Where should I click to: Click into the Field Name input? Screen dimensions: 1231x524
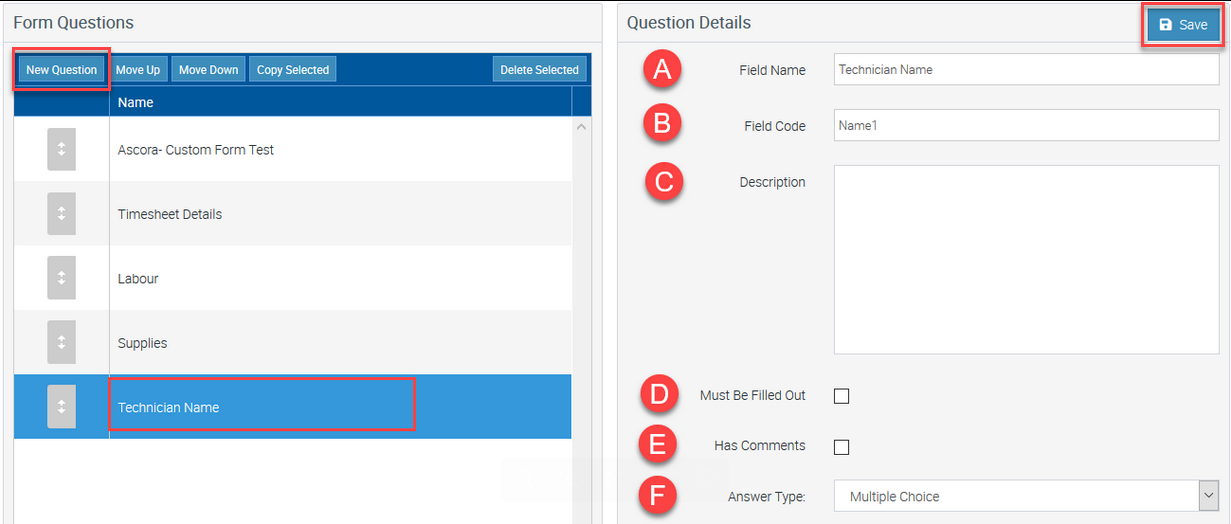tap(1026, 70)
